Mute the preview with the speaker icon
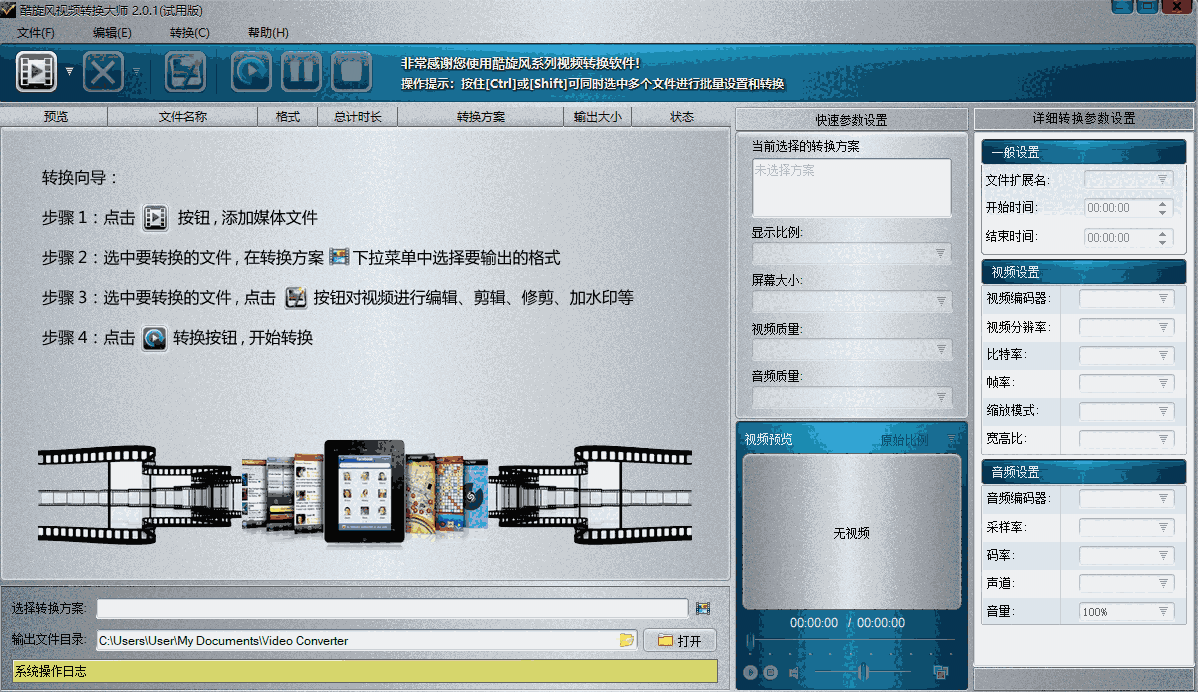The width and height of the screenshot is (1198, 692). coord(793,673)
